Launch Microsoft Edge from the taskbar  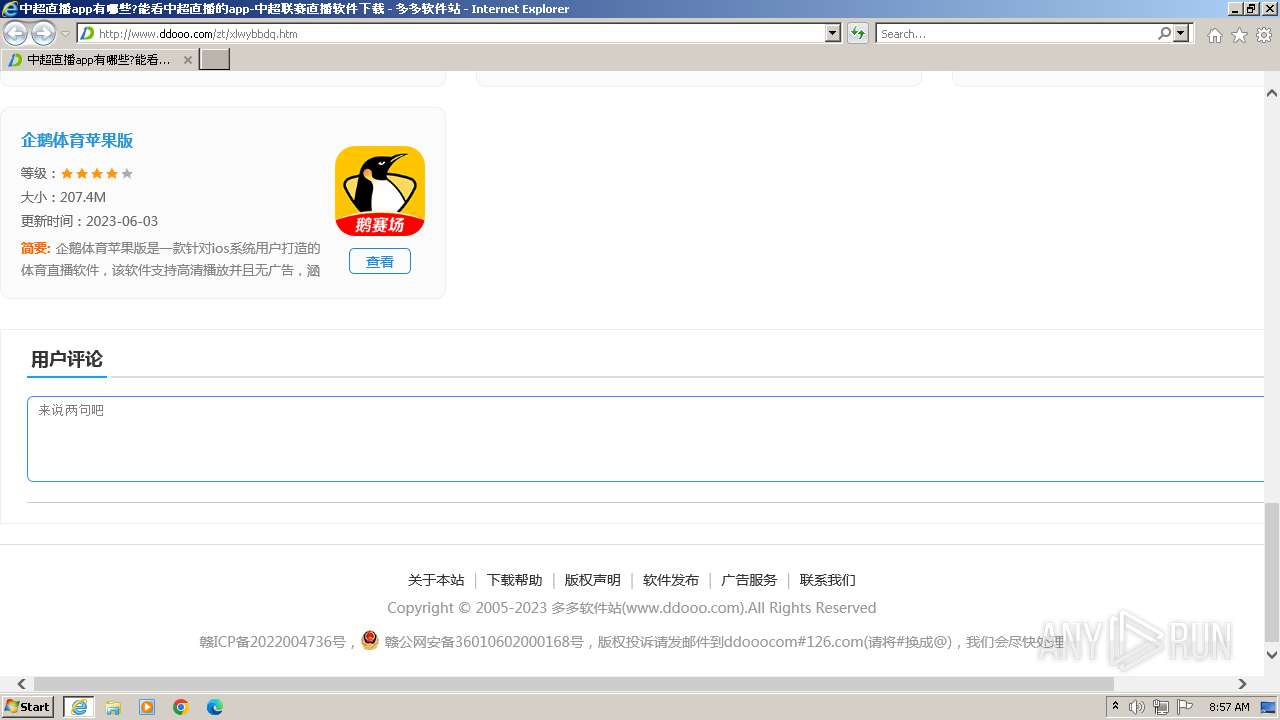(x=215, y=707)
